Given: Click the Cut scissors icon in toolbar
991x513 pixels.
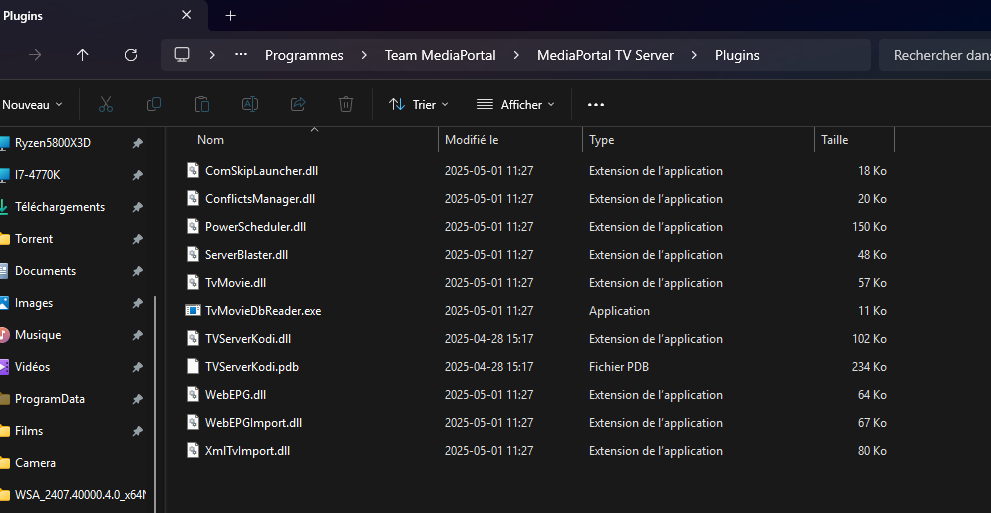Looking at the screenshot, I should pyautogui.click(x=106, y=104).
